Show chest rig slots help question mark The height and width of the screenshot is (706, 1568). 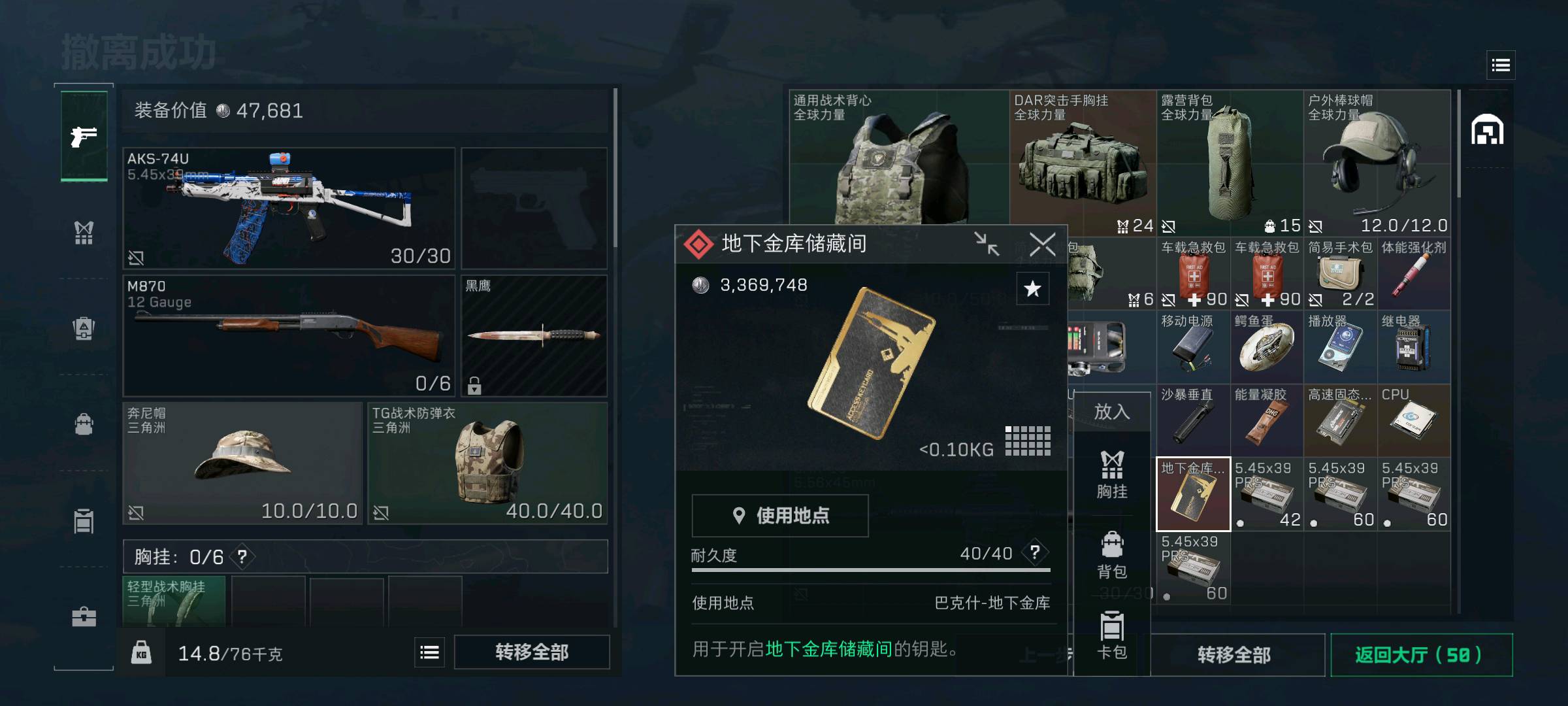point(242,557)
